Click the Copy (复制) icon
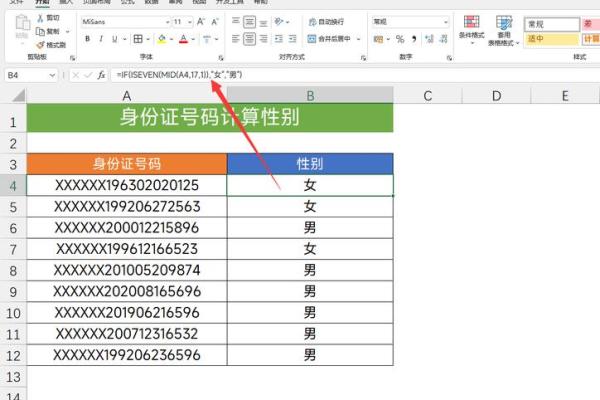This screenshot has height=400, width=600. 40,31
